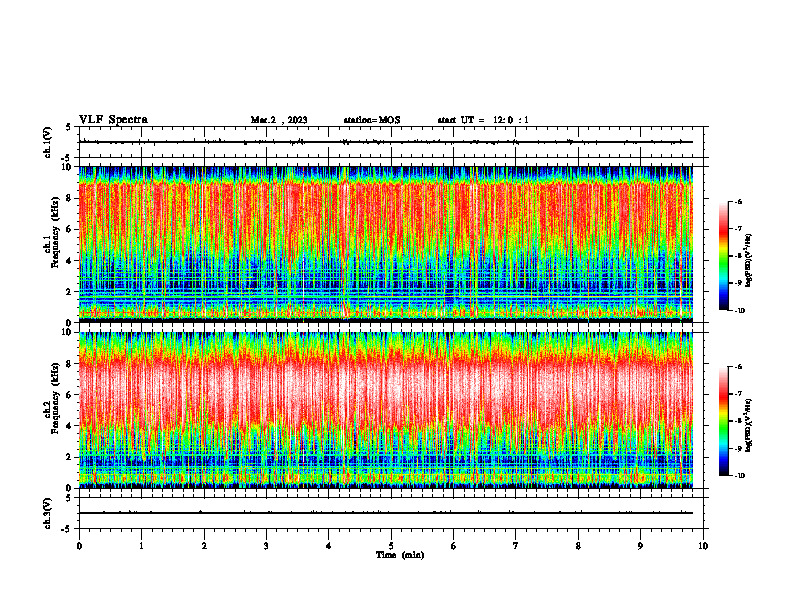Click time axis tick label "4"
The width and height of the screenshot is (792, 612).
click(329, 546)
